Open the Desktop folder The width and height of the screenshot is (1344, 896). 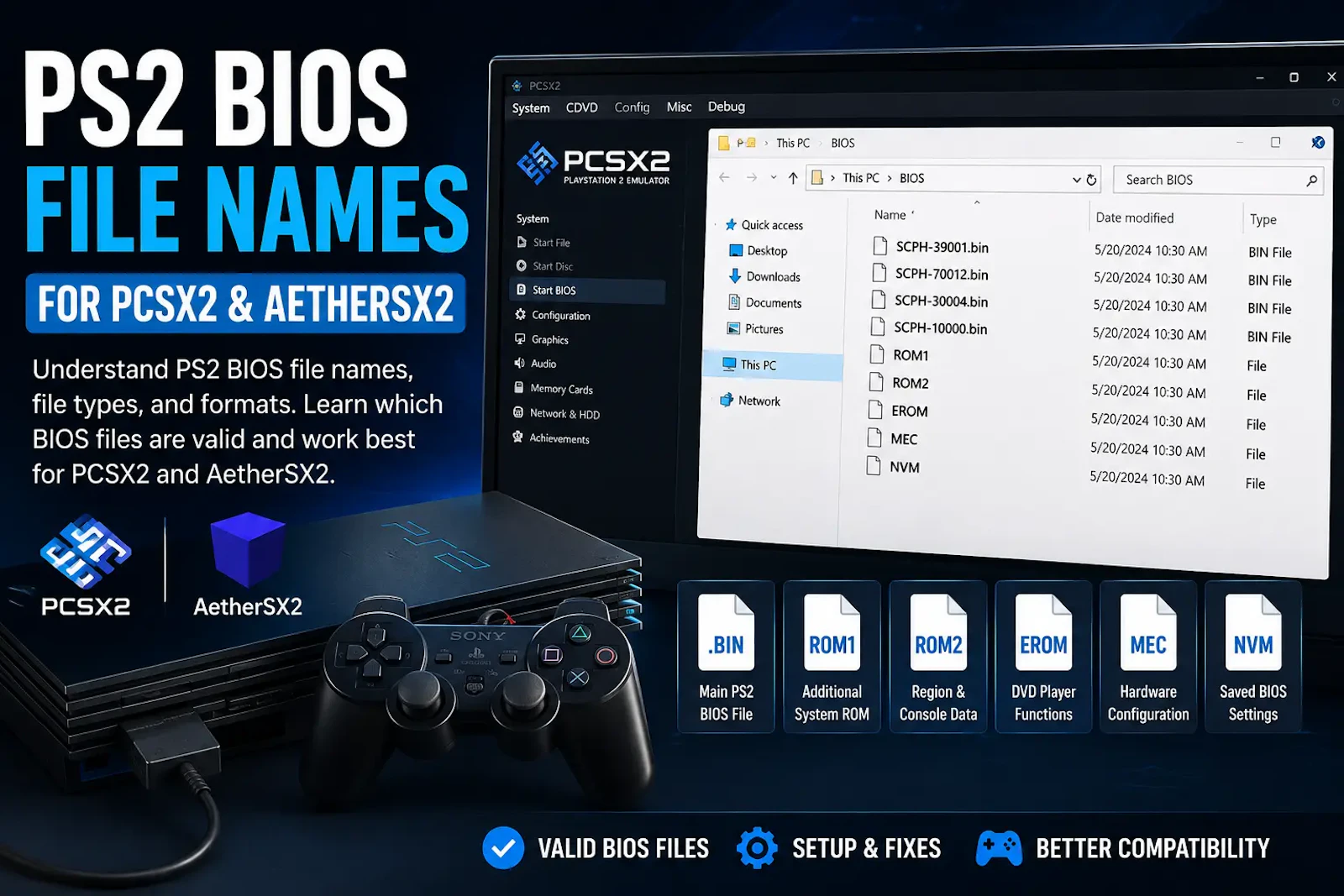point(758,250)
